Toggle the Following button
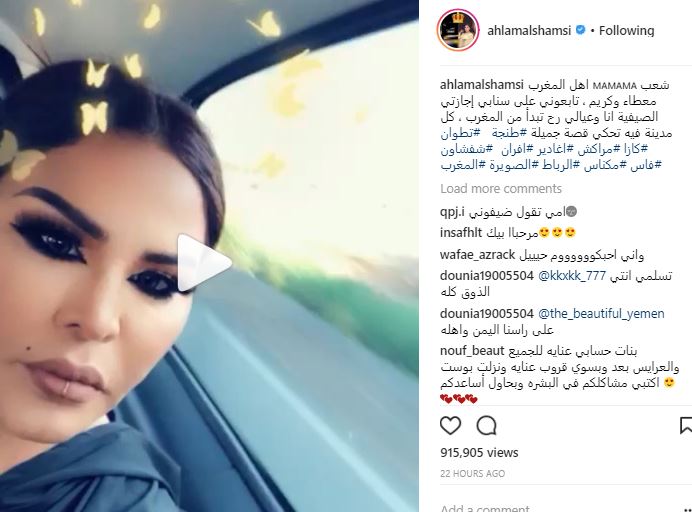 (626, 30)
